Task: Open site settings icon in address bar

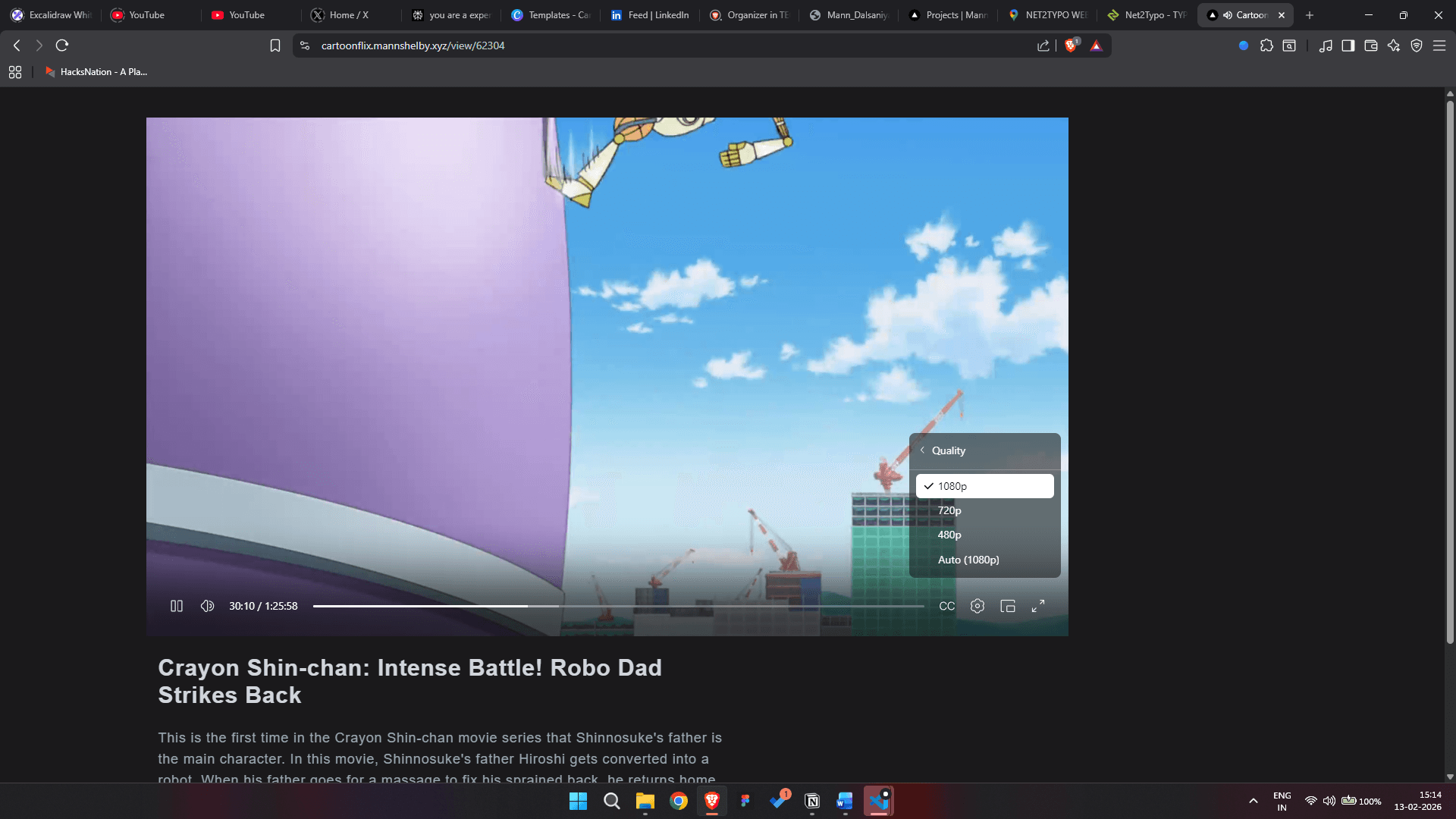Action: tap(305, 45)
